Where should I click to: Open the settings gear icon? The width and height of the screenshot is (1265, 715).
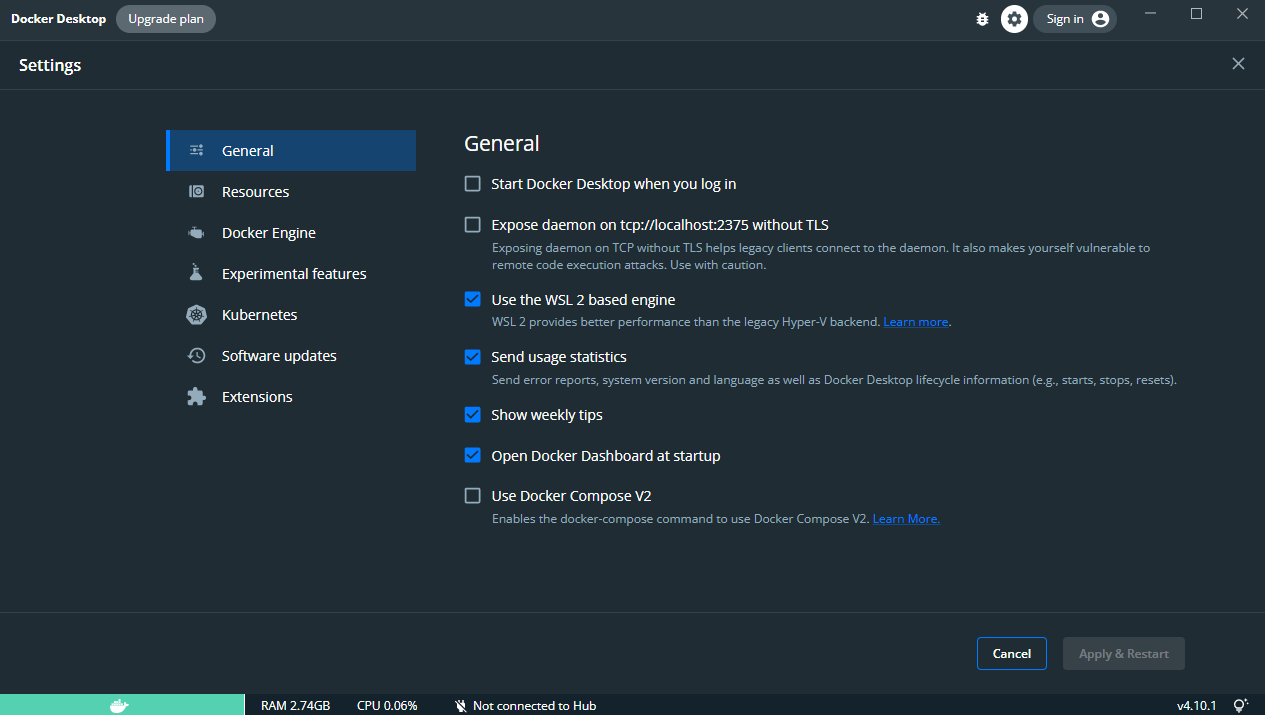tap(1014, 19)
